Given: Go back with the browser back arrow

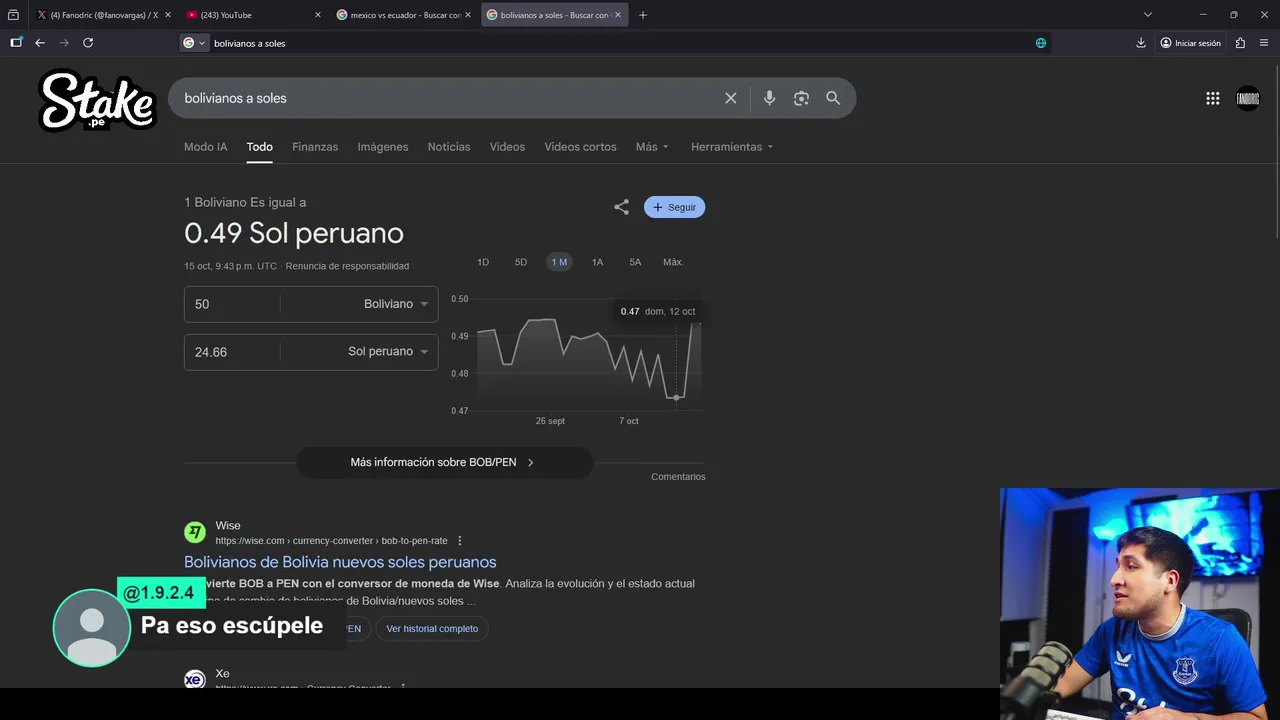Looking at the screenshot, I should click(40, 43).
